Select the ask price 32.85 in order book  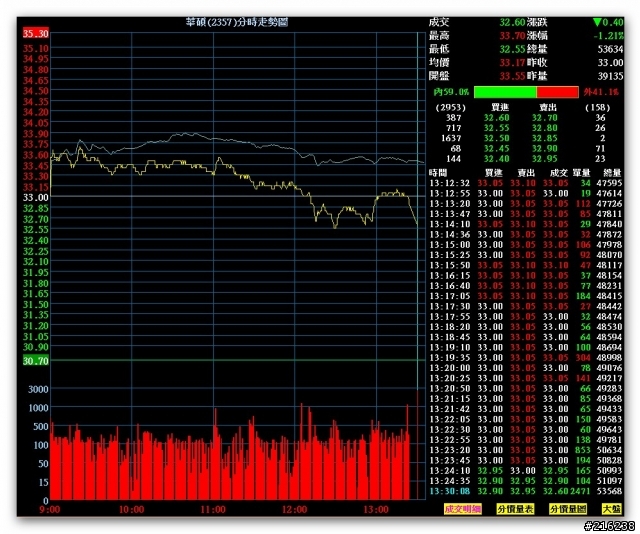pos(544,138)
